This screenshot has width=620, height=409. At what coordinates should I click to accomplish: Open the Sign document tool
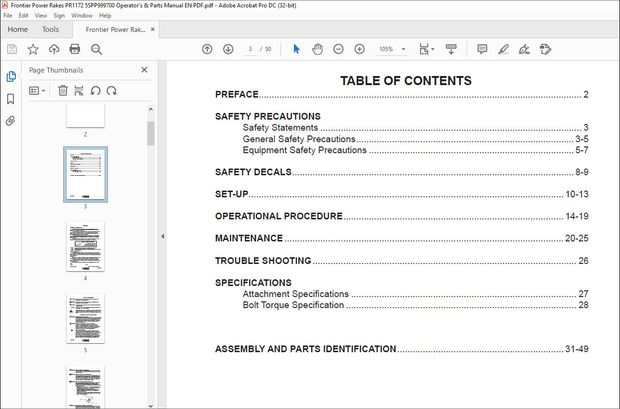click(524, 49)
